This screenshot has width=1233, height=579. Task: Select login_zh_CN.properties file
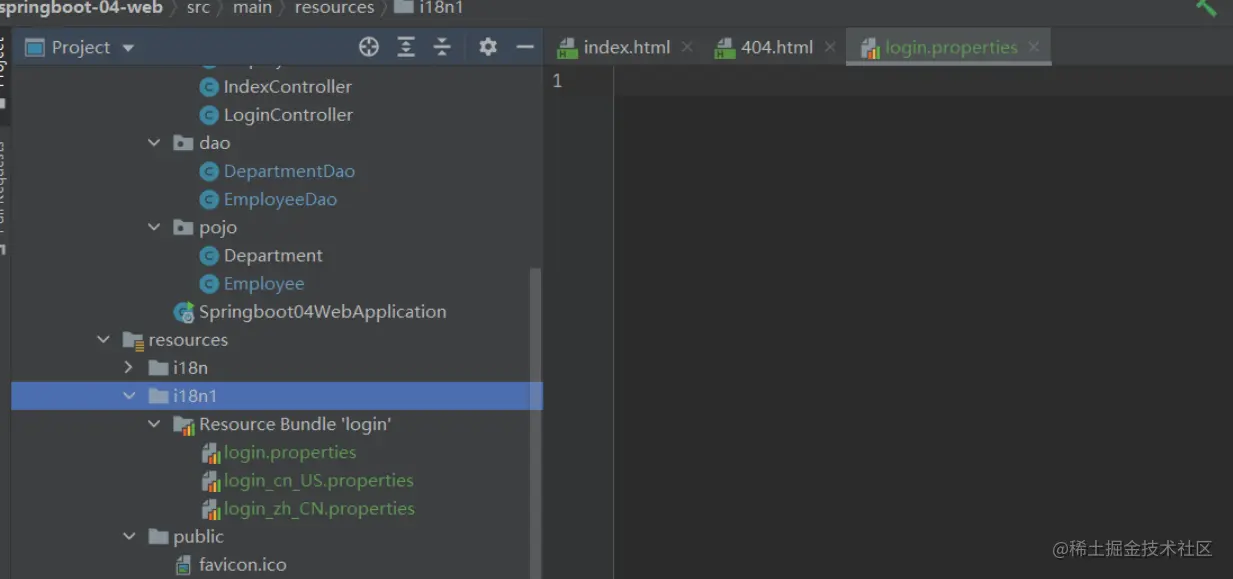[319, 508]
